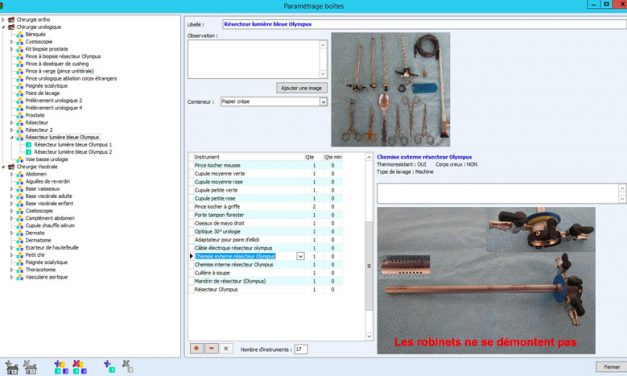
Task: Expand the Kit biopsie prostate node
Action: click(x=12, y=49)
